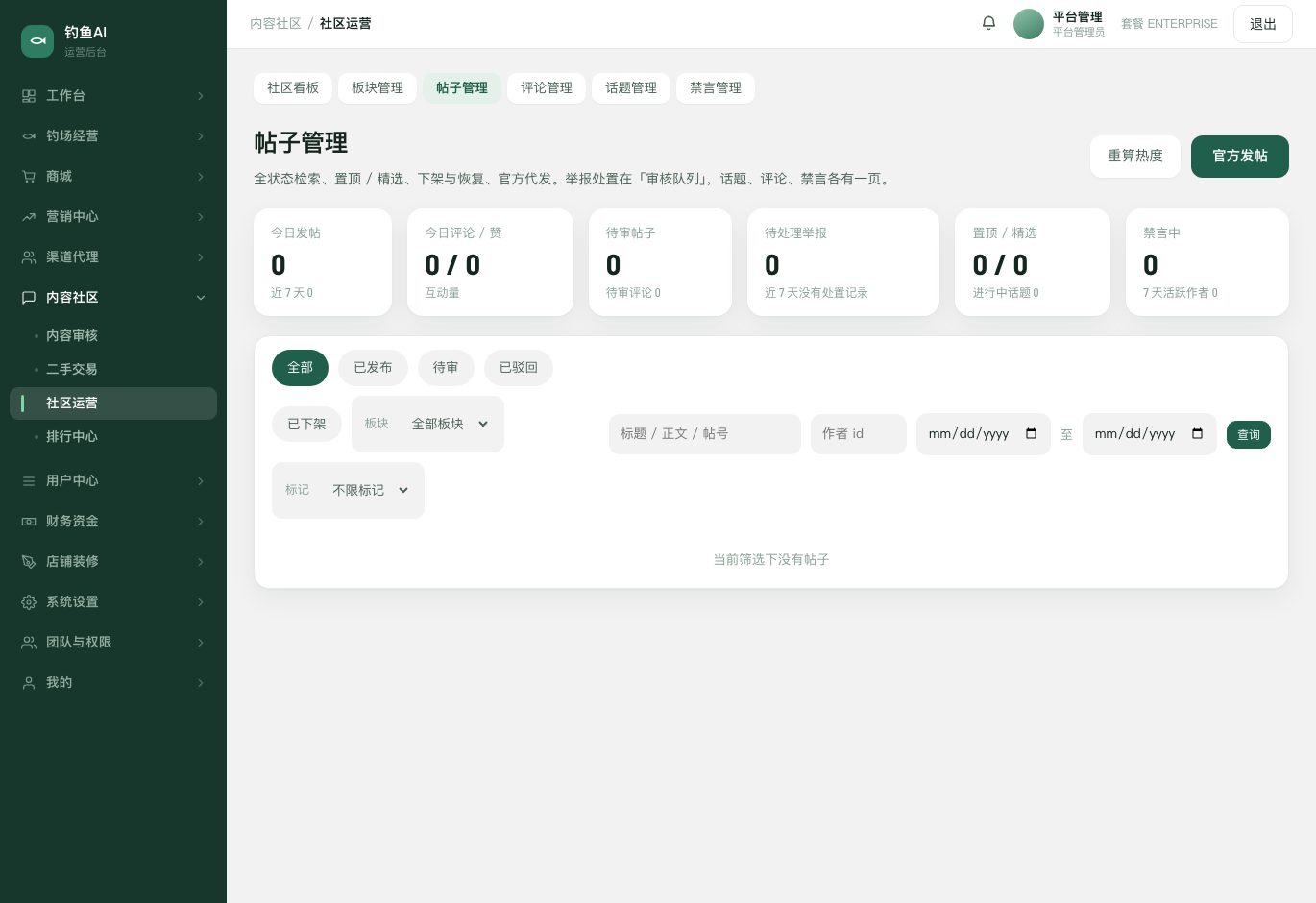This screenshot has width=1316, height=903.
Task: Filter posts by 已下架 status
Action: point(306,425)
